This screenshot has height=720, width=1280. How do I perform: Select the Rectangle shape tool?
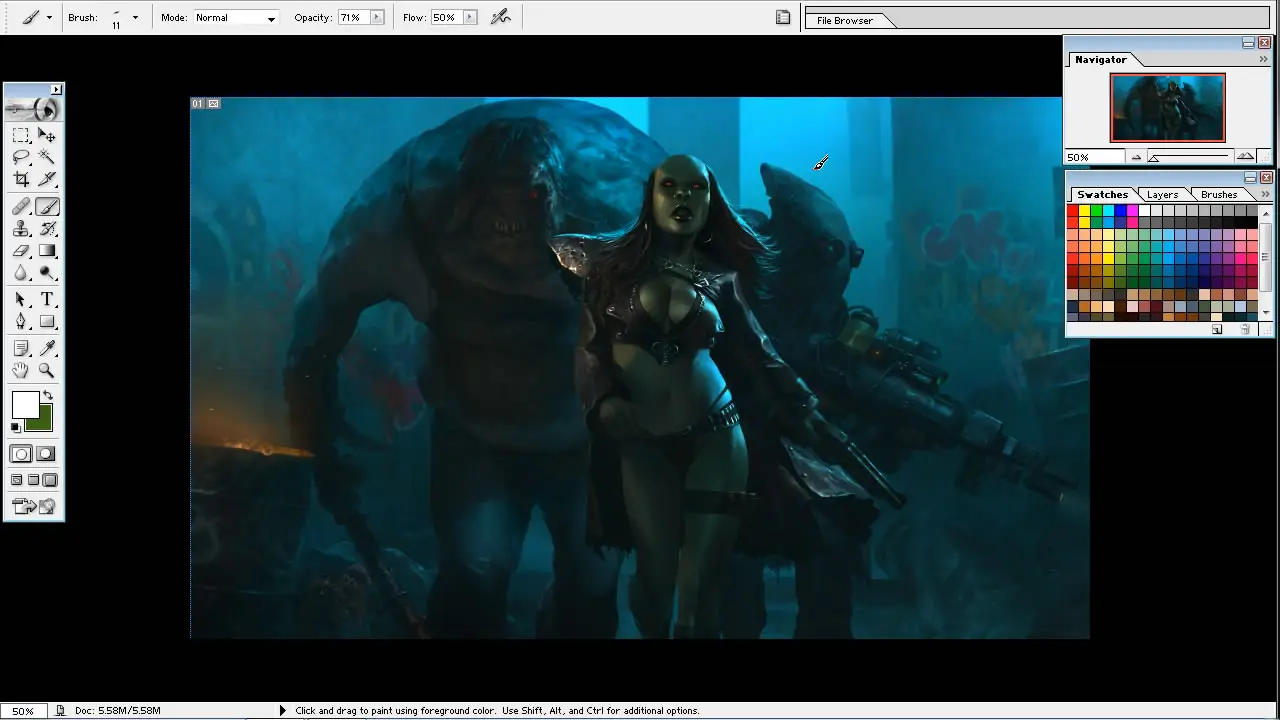tap(47, 322)
